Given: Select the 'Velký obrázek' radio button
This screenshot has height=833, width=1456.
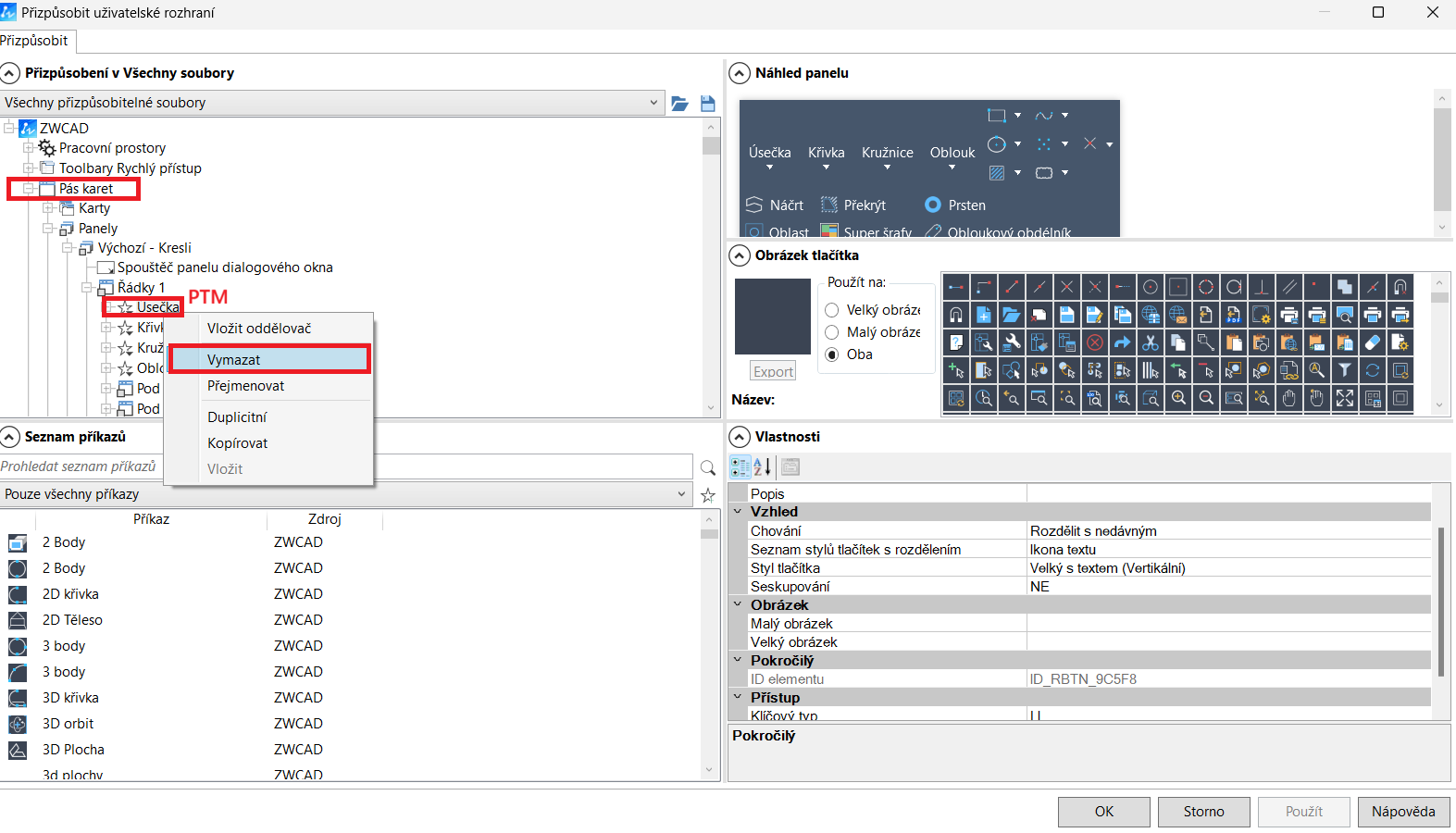Looking at the screenshot, I should pos(832,310).
